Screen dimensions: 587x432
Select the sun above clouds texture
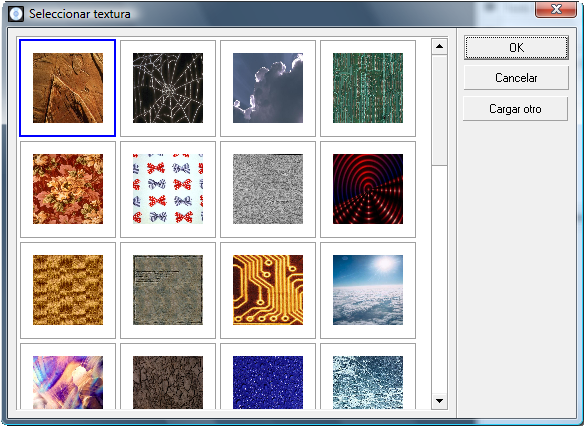(x=368, y=290)
